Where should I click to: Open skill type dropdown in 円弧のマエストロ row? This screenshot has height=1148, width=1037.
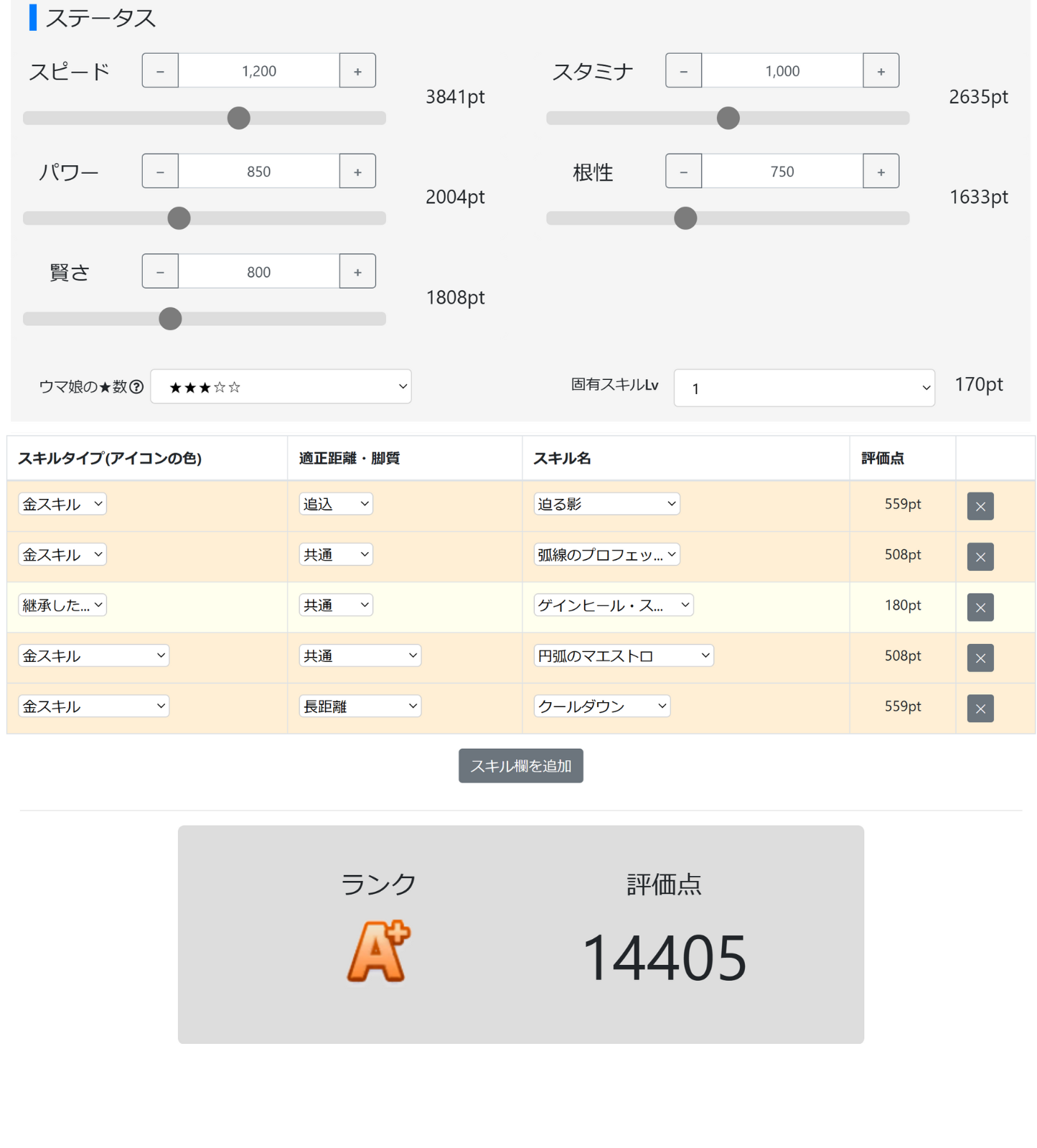click(94, 655)
